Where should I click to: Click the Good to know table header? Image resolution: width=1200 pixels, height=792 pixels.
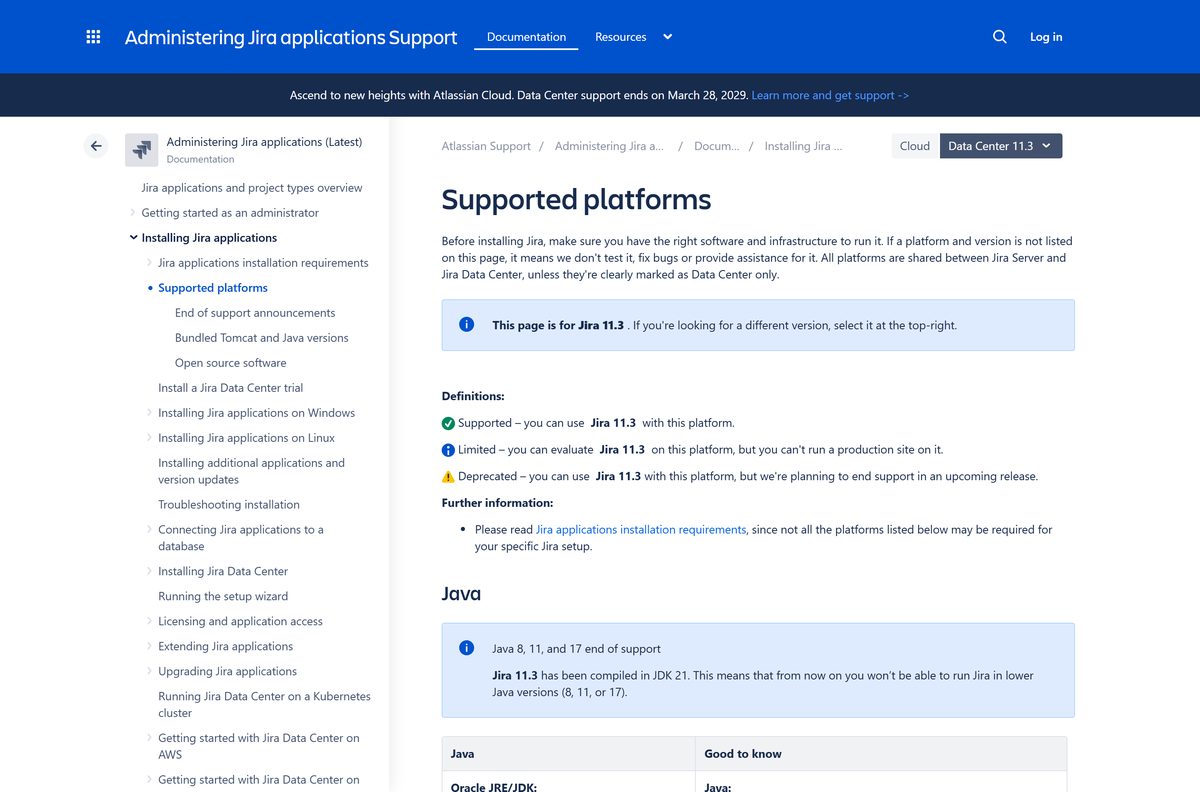click(x=743, y=754)
